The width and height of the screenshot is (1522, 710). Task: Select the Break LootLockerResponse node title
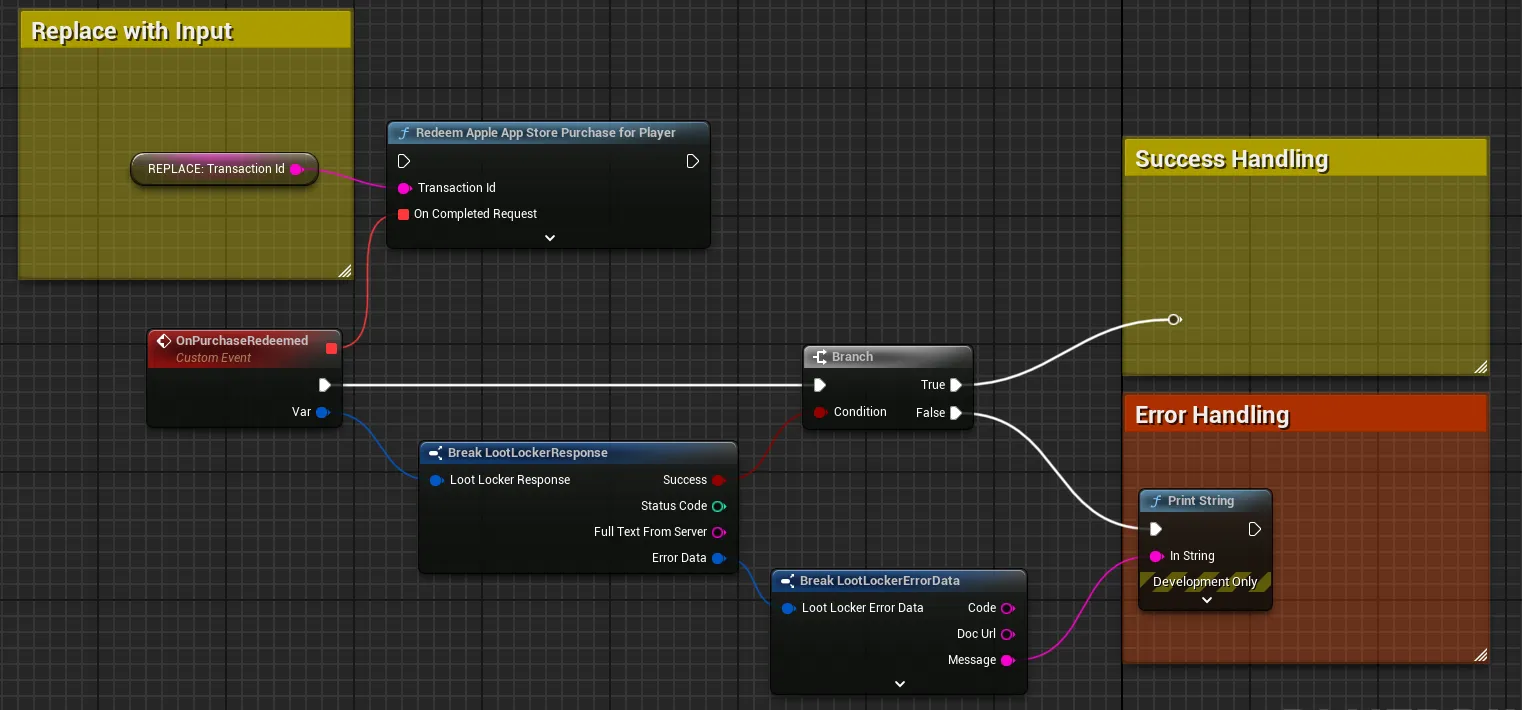click(x=578, y=453)
